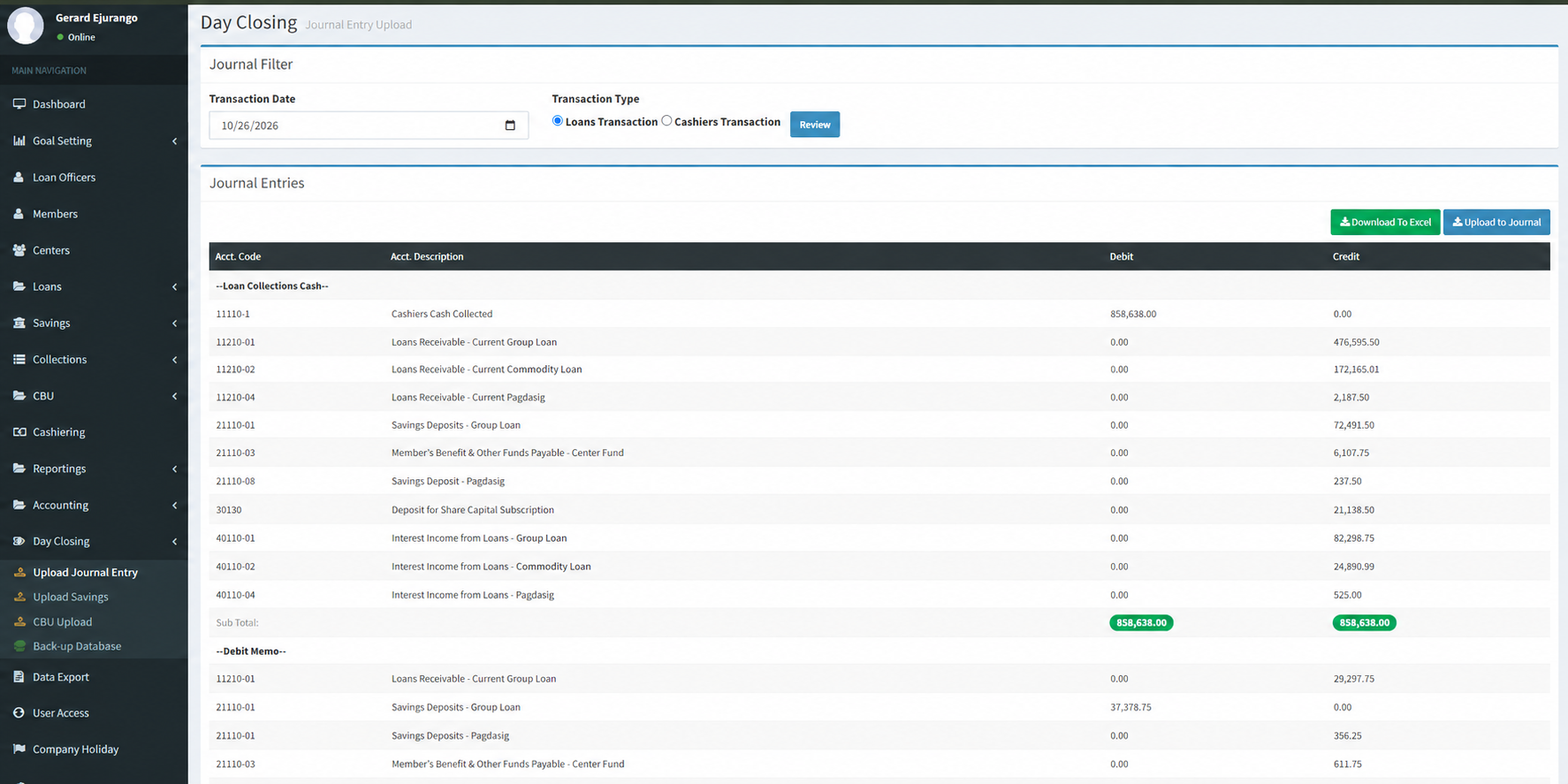
Task: Expand the Savings submenu chevron
Action: [x=174, y=323]
